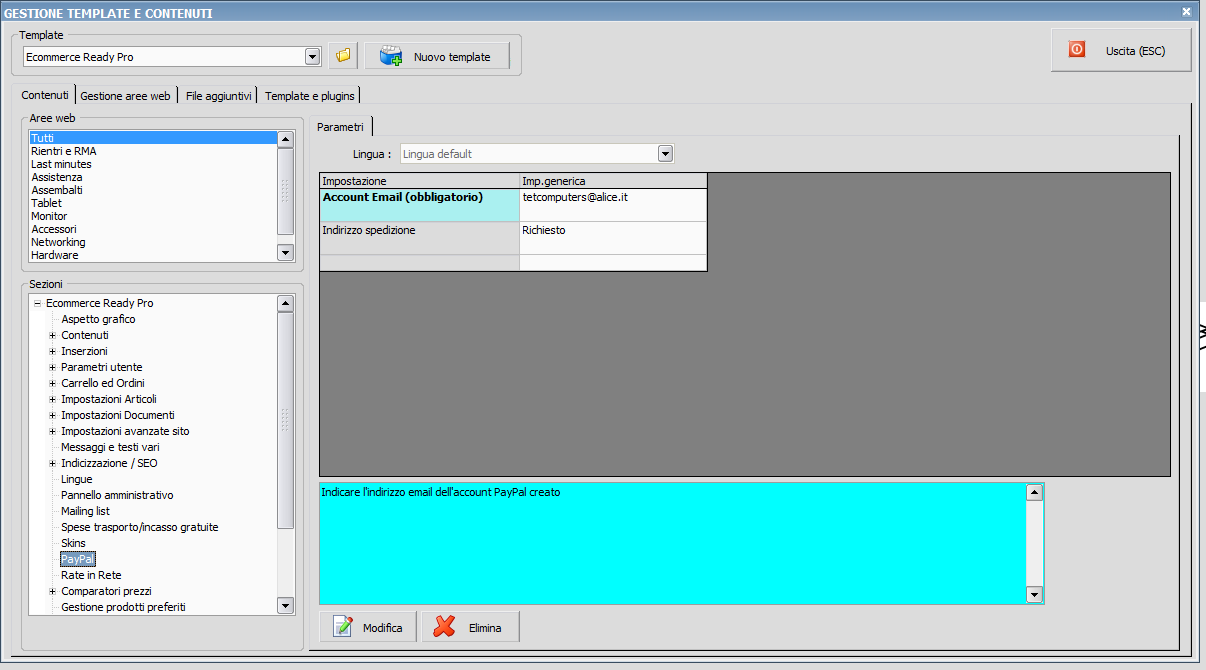1206x670 pixels.
Task: Select Messaggi e testi vari section
Action: coord(110,447)
